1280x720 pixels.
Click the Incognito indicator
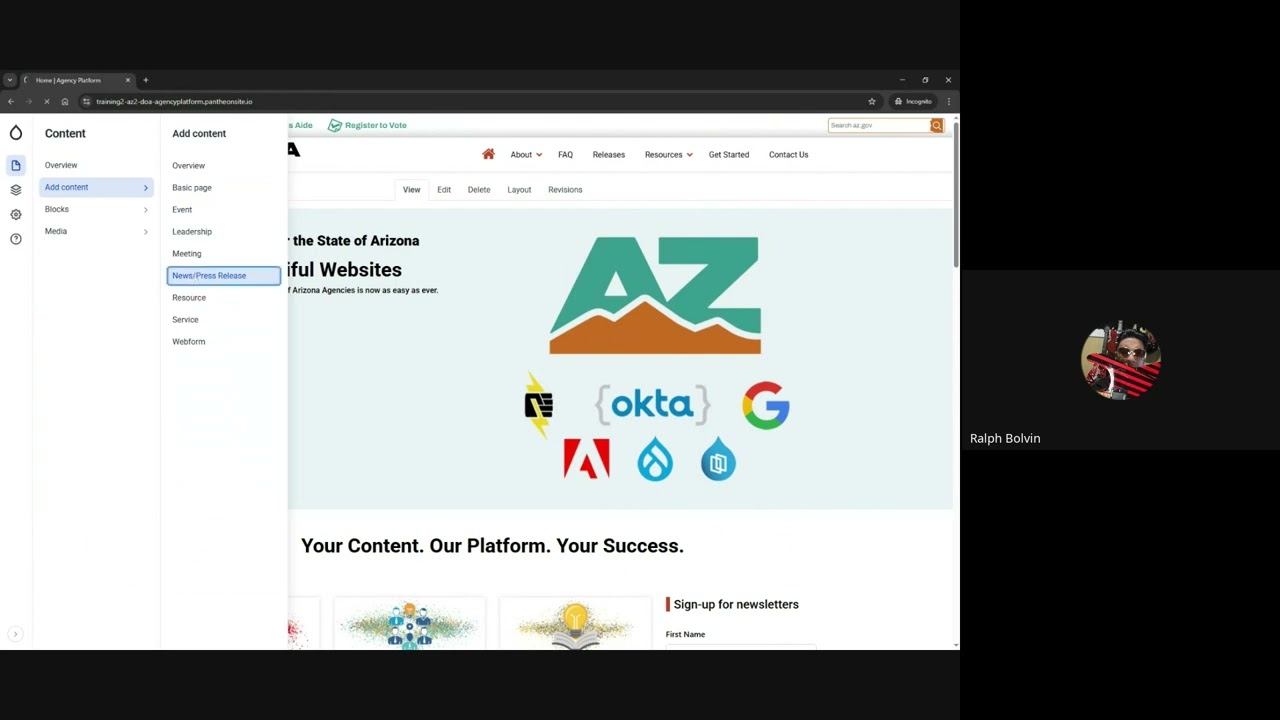913,101
